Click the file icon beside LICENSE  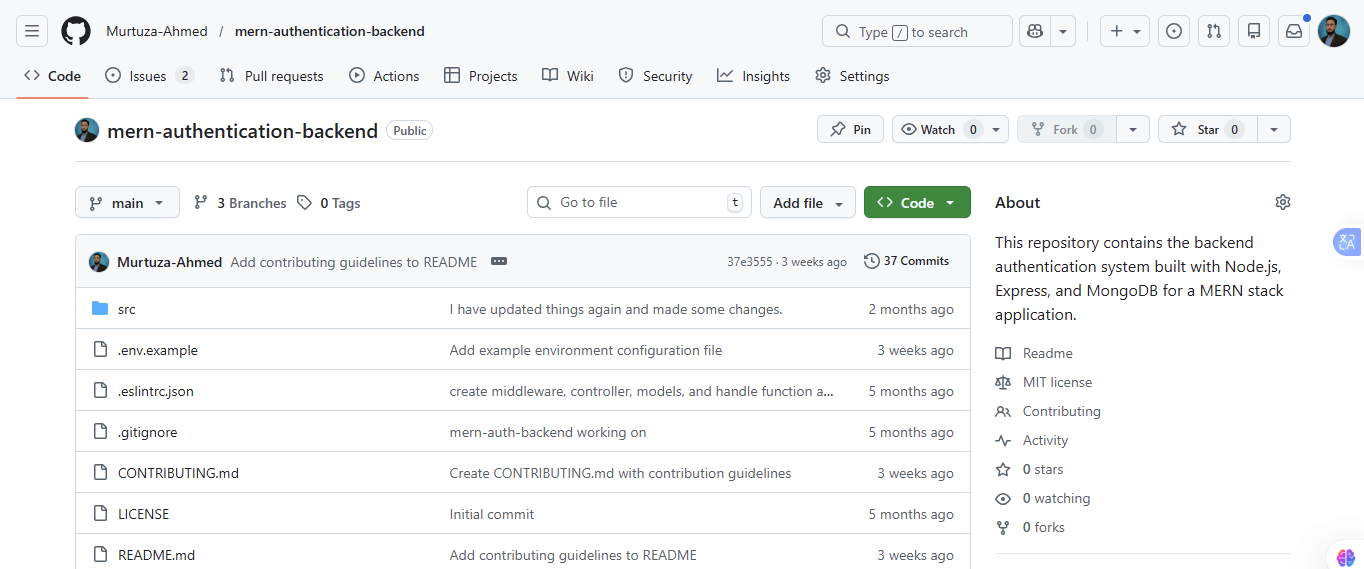pyautogui.click(x=100, y=513)
